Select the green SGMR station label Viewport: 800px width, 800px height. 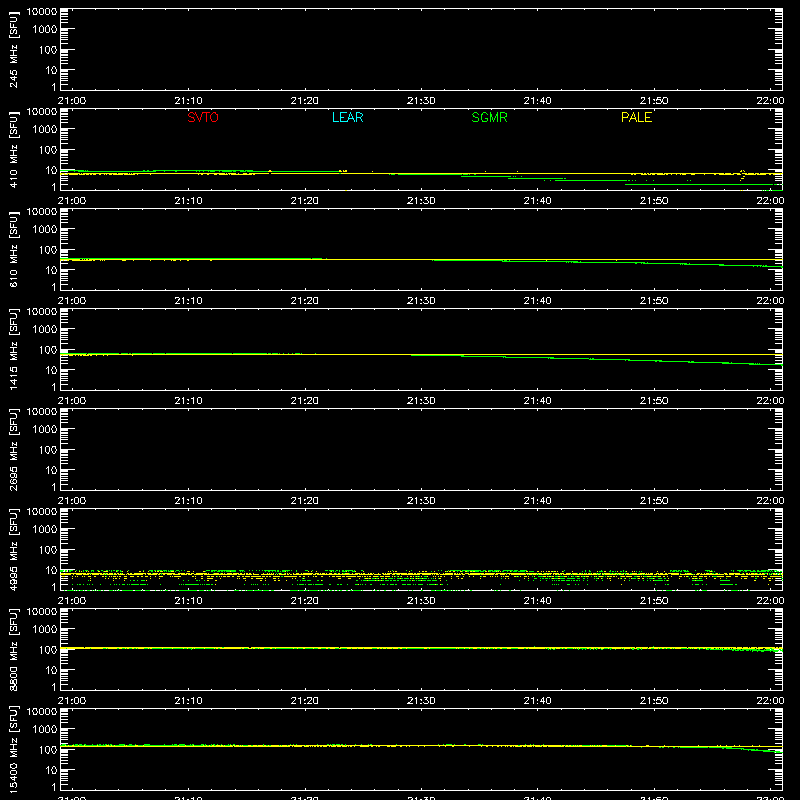click(x=489, y=117)
